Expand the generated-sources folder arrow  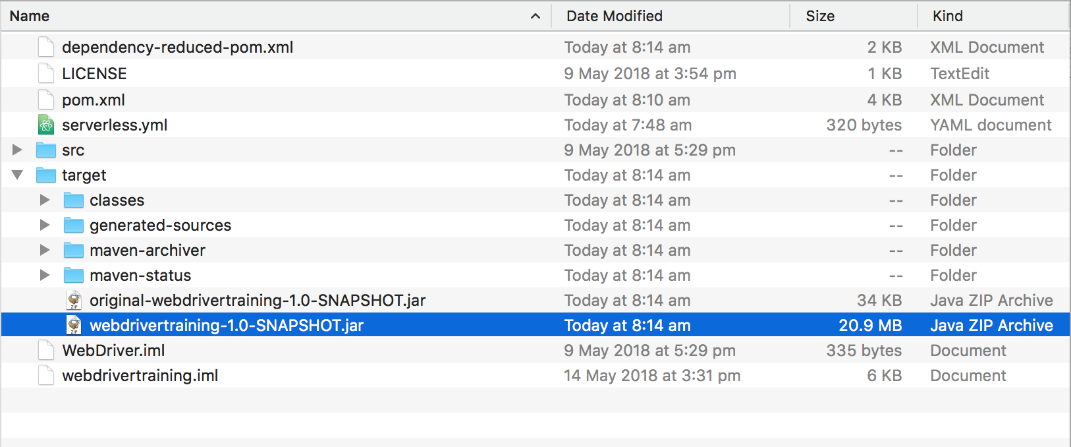[x=44, y=225]
